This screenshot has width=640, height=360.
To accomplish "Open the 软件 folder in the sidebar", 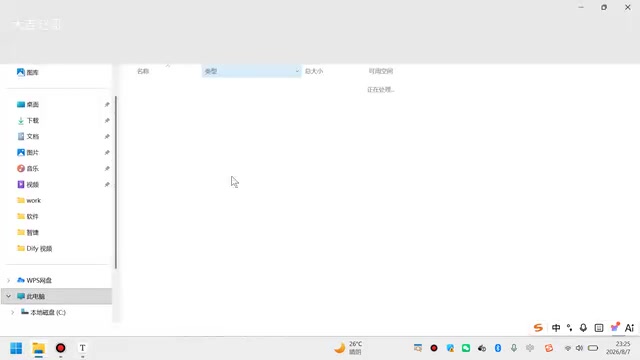I will coord(28,216).
